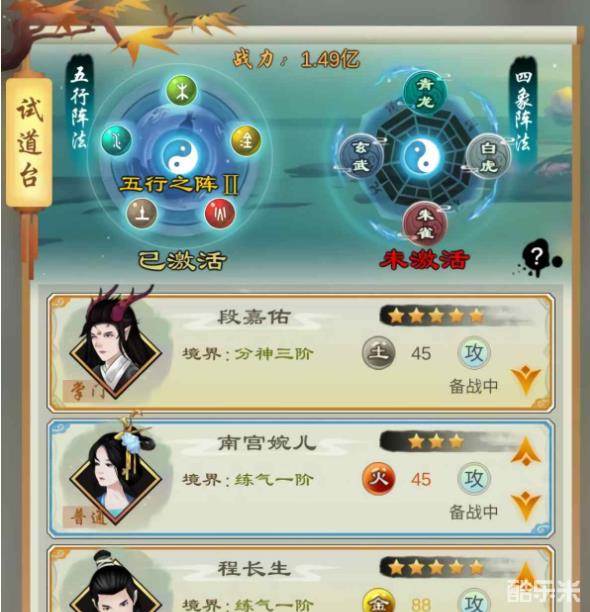Viewport: 590px width, 612px height.
Task: Tap the 朱雀 orb
Action: 425,224
